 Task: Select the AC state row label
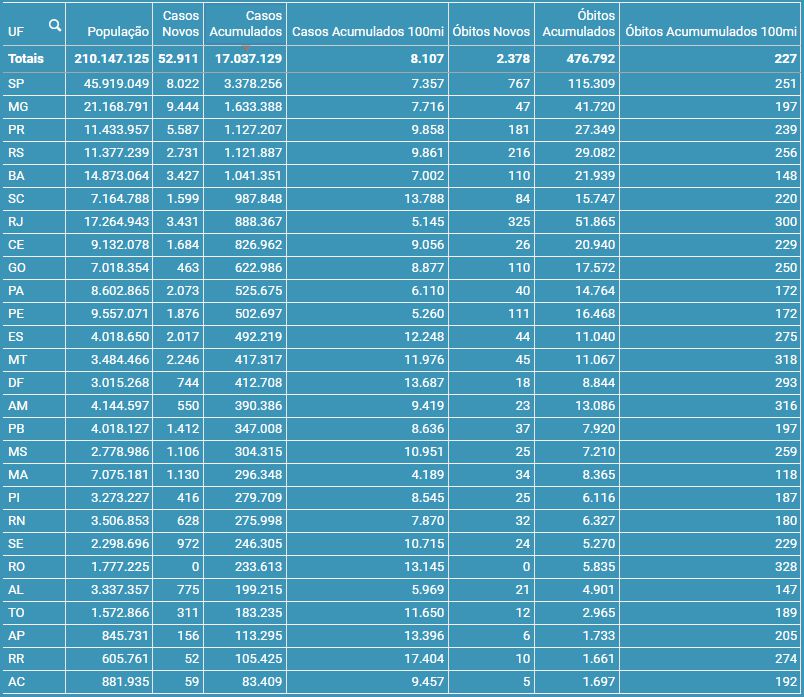pos(16,683)
